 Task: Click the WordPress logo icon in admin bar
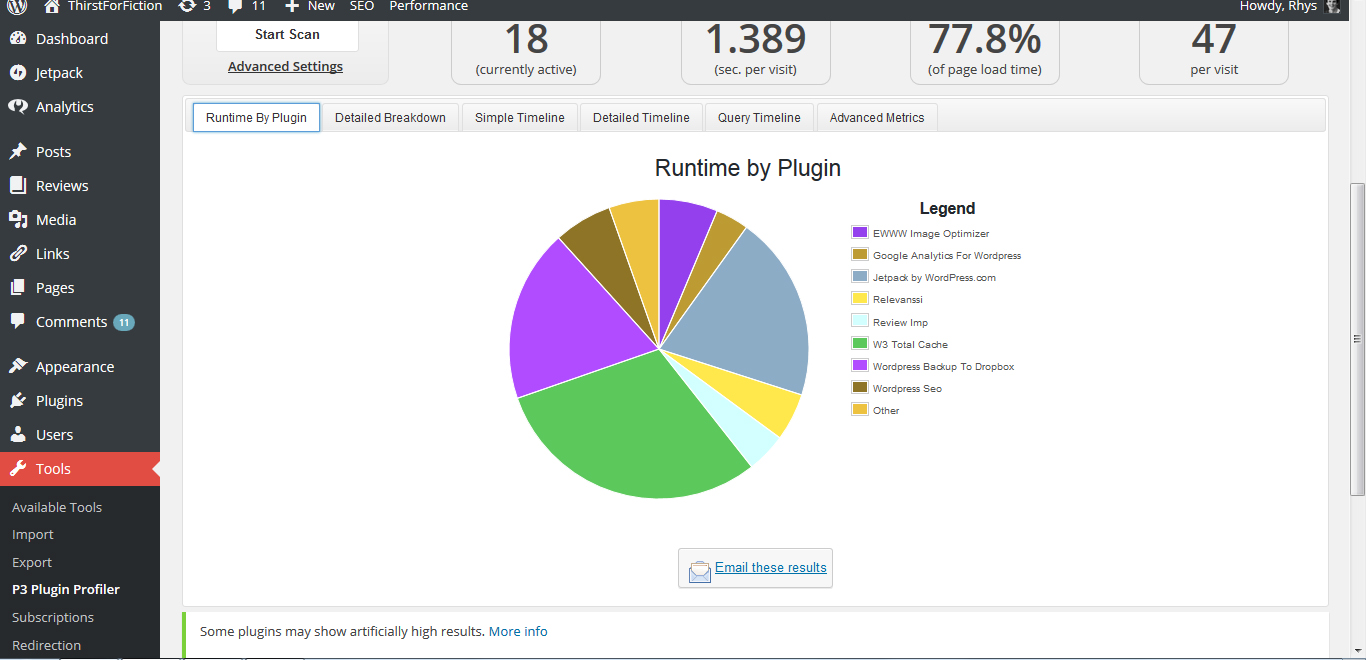(x=17, y=6)
